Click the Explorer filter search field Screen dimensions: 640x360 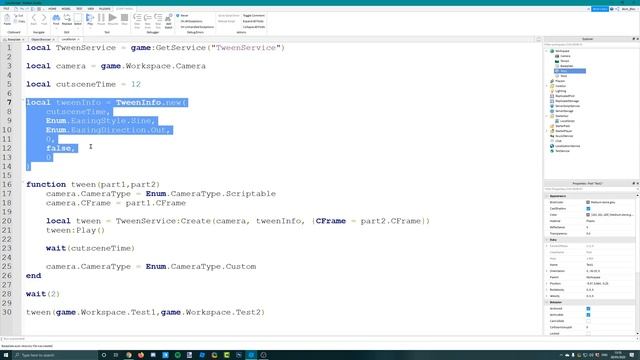click(x=591, y=44)
